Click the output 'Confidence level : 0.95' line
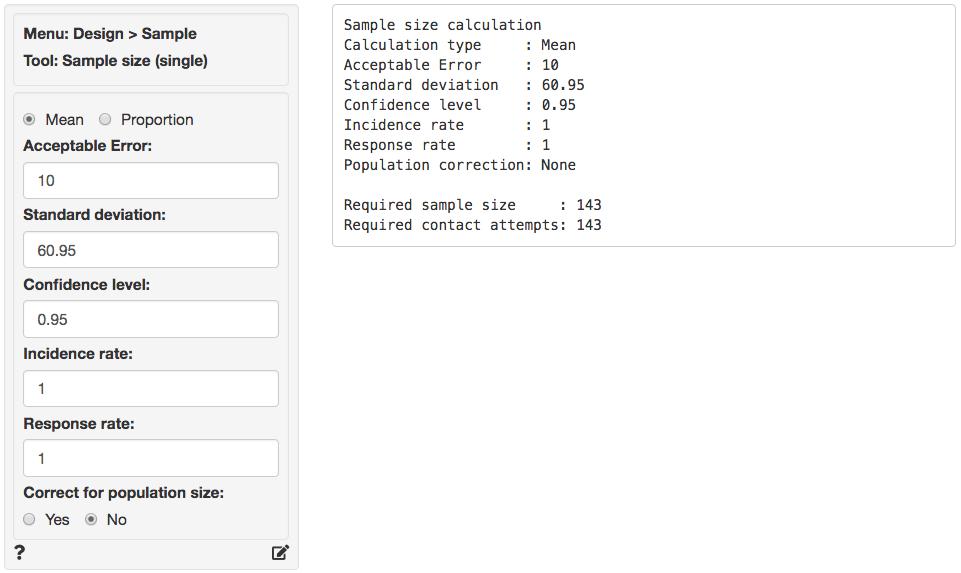 click(460, 105)
